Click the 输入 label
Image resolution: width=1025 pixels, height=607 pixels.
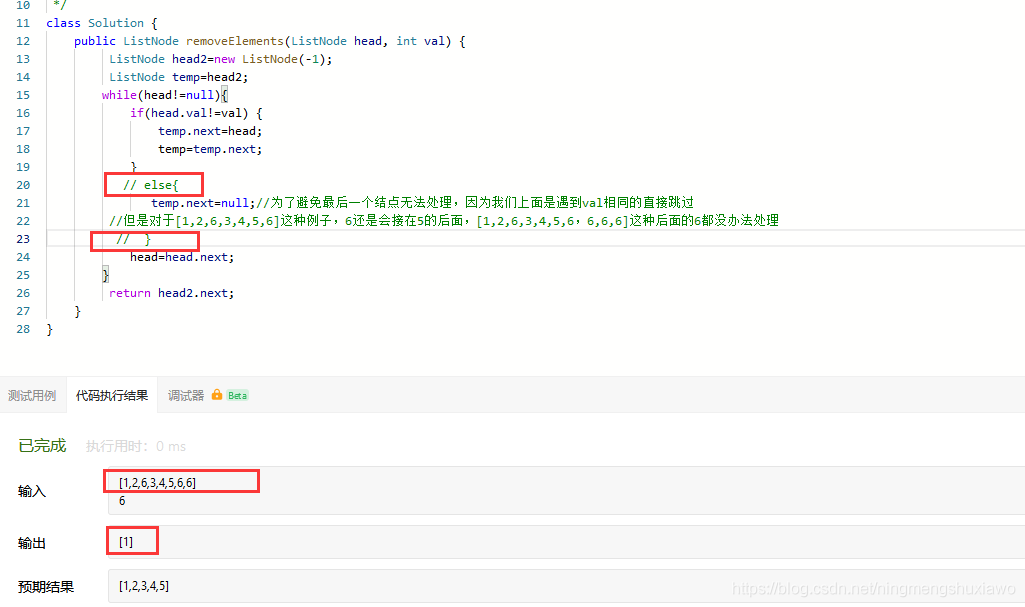(32, 491)
